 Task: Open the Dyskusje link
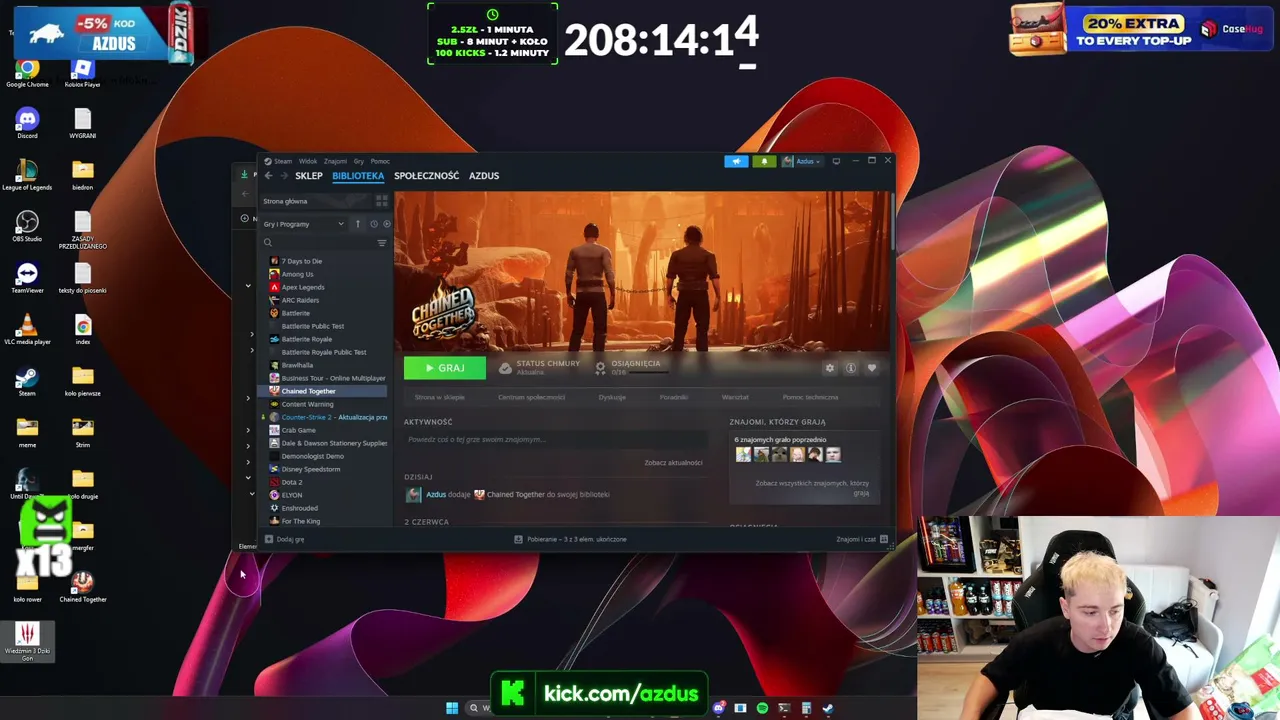coord(612,397)
